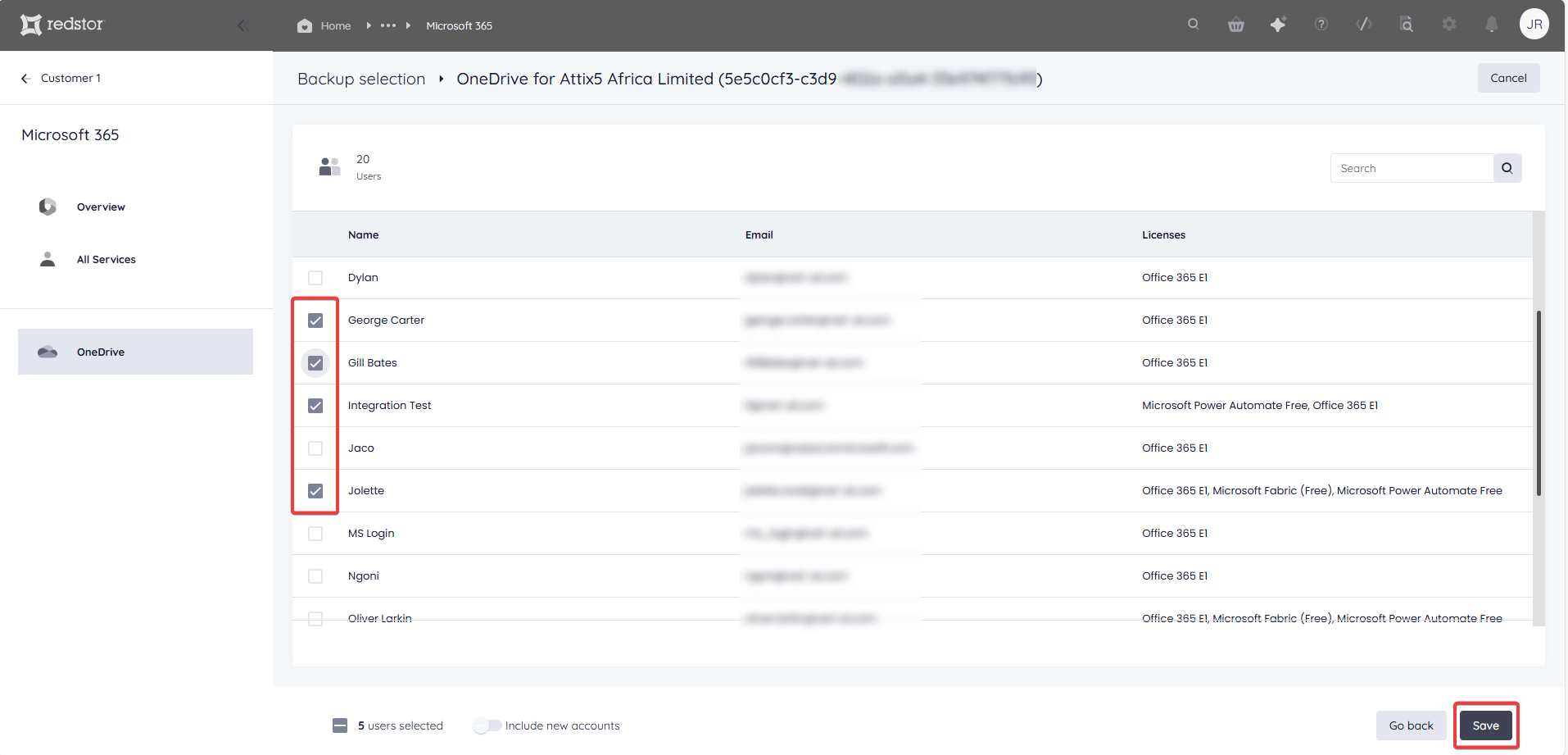Uncheck the Integration Test checkbox

pyautogui.click(x=315, y=406)
